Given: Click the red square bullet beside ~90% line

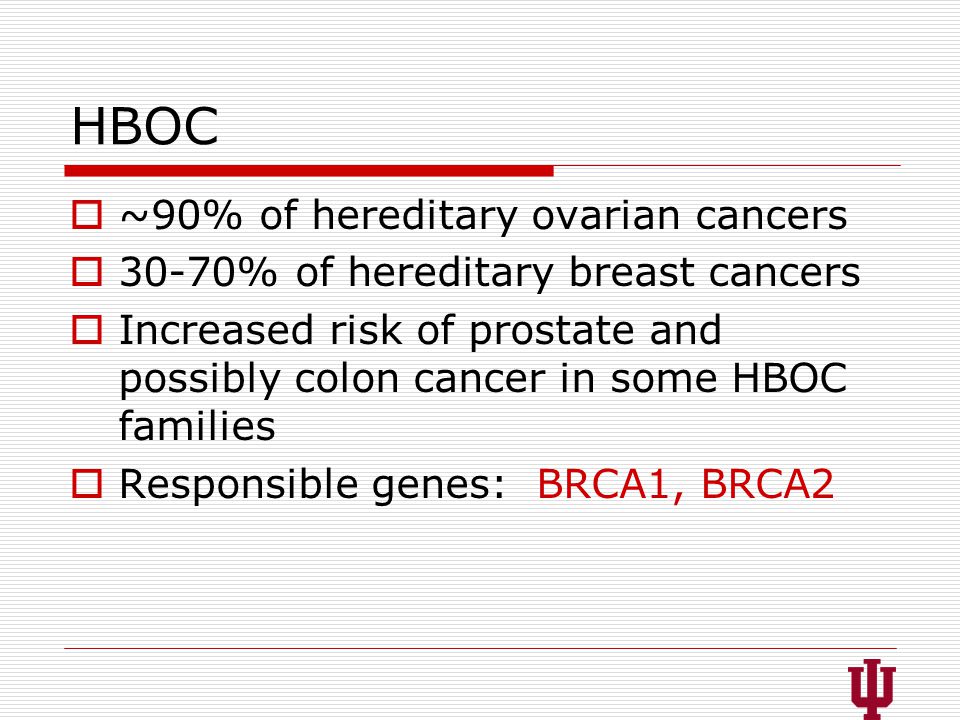Looking at the screenshot, I should (87, 215).
